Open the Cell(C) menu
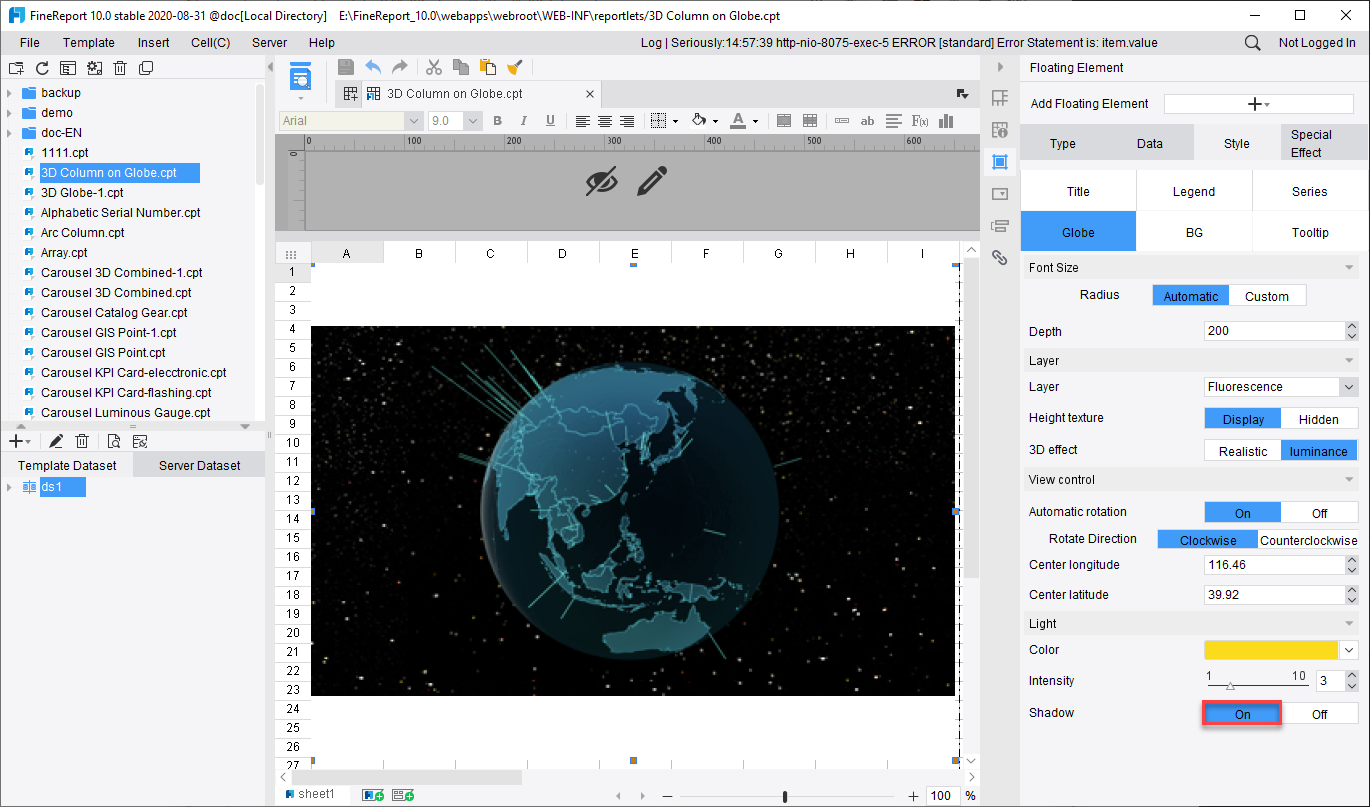This screenshot has height=807, width=1370. [210, 43]
